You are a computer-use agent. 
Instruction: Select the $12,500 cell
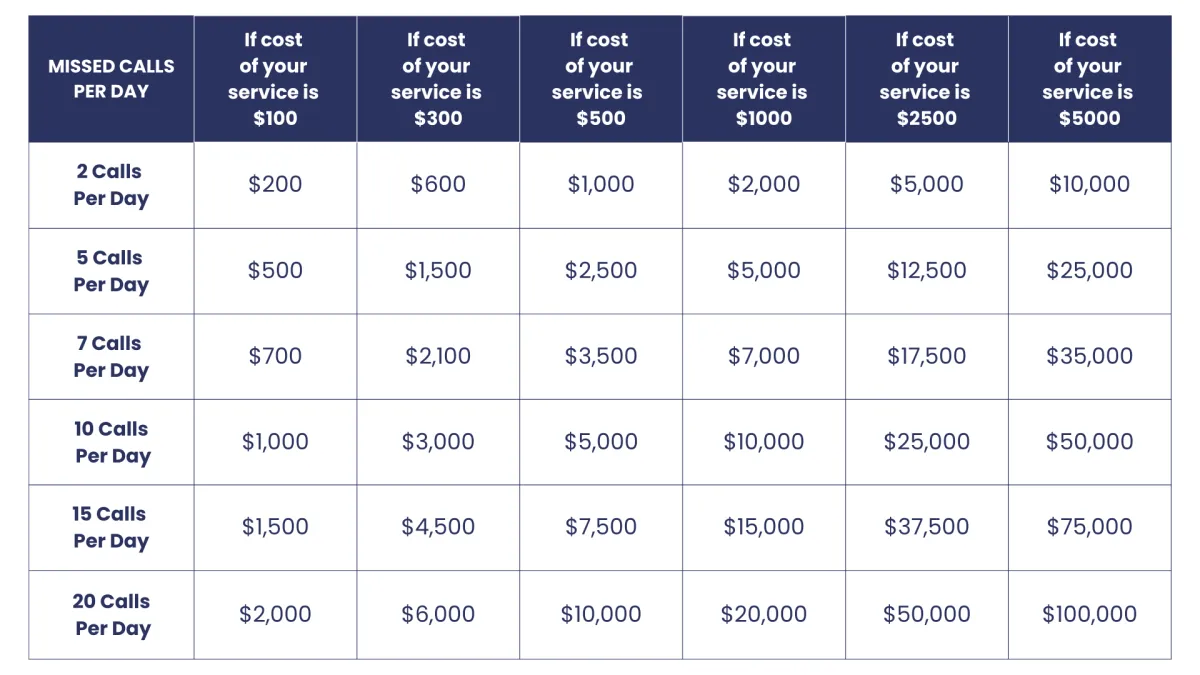pos(927,271)
